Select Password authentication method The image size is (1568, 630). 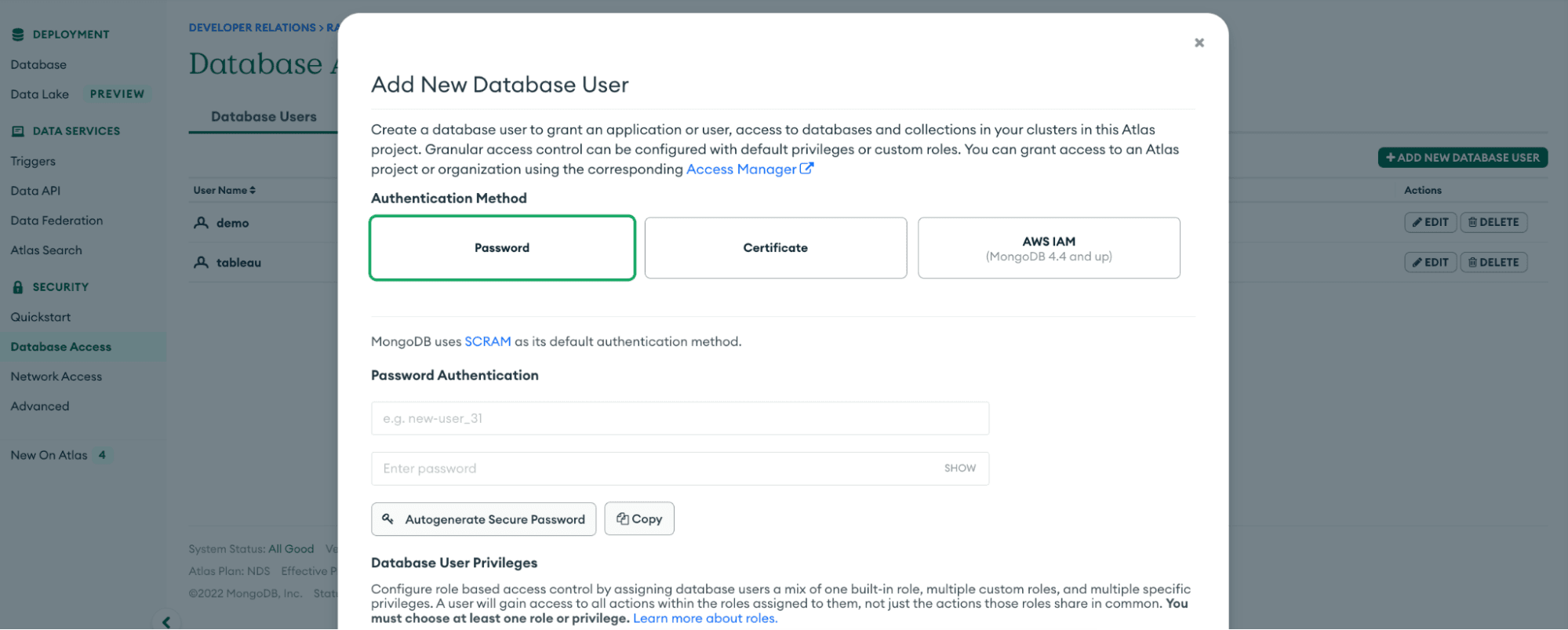pyautogui.click(x=502, y=248)
